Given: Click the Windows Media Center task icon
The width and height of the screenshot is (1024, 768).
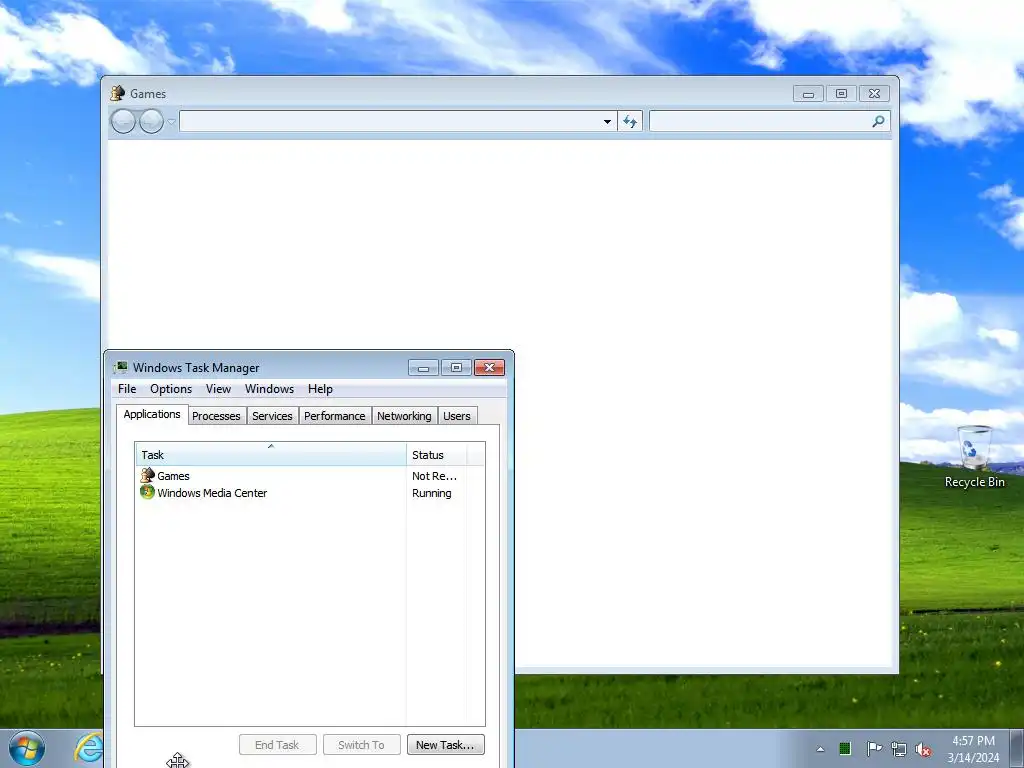Looking at the screenshot, I should (x=147, y=492).
